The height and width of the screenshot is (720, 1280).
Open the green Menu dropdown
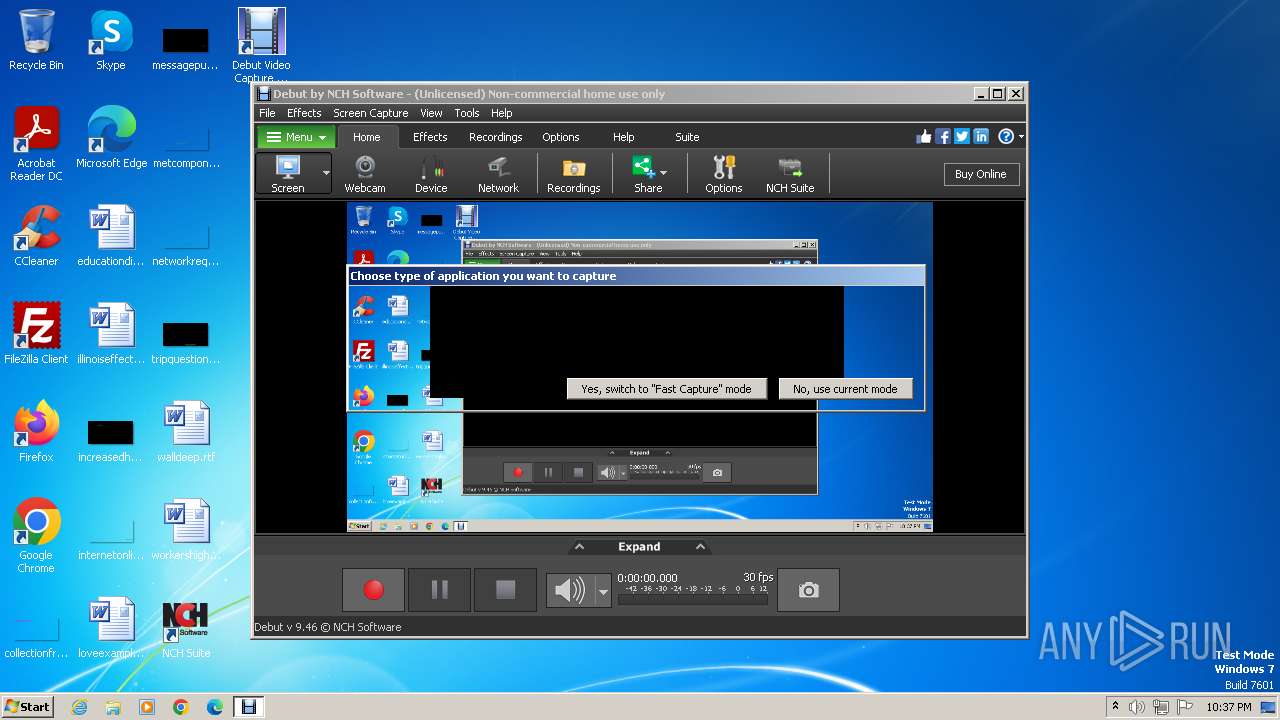[x=297, y=137]
